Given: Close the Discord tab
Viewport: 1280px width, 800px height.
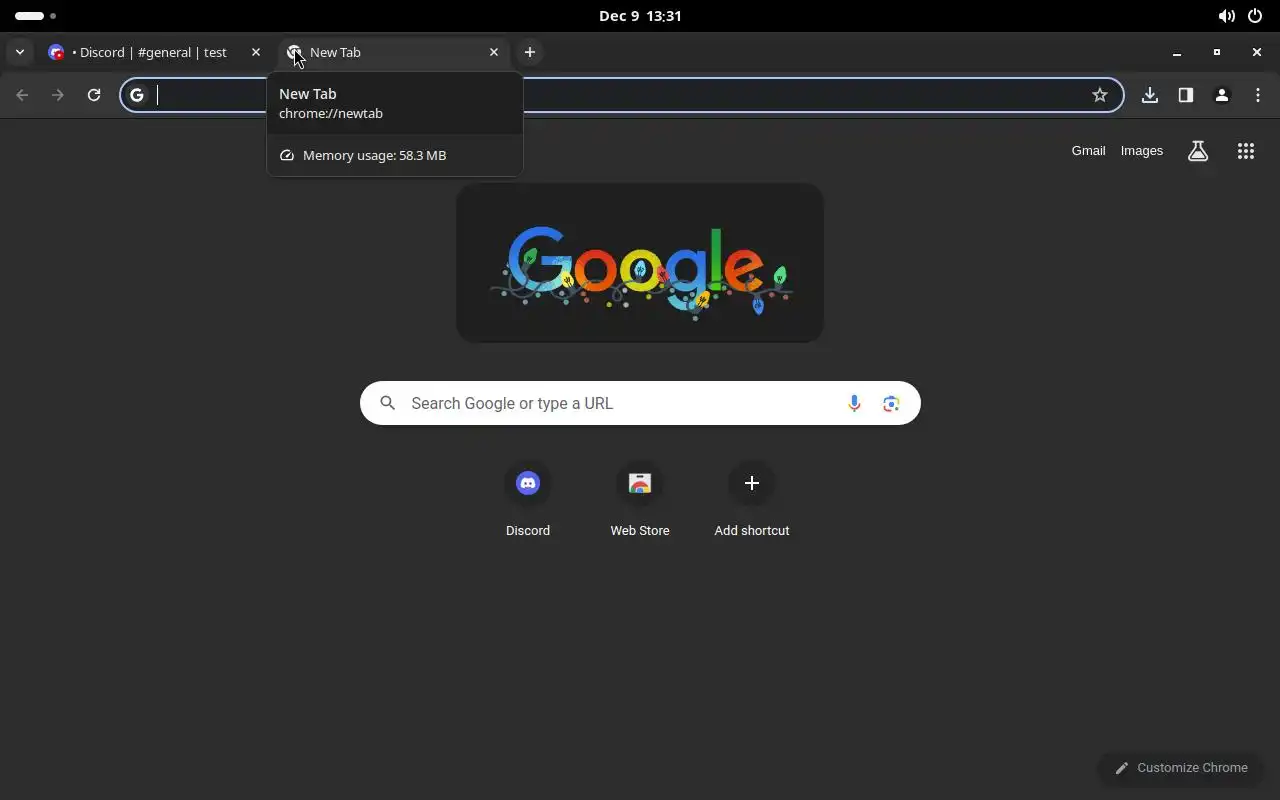Looking at the screenshot, I should click(x=256, y=52).
